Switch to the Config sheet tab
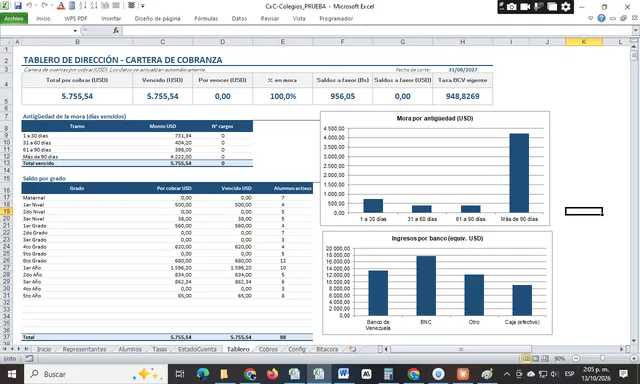The image size is (640, 384). click(x=297, y=349)
